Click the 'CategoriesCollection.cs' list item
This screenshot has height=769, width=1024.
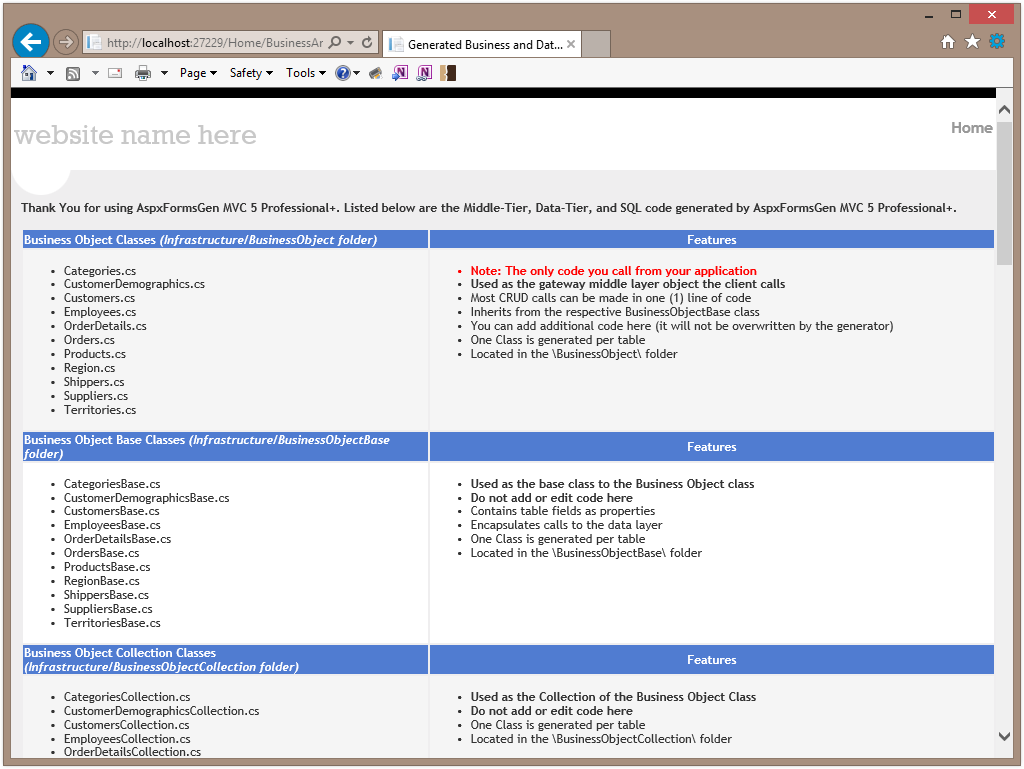[127, 697]
